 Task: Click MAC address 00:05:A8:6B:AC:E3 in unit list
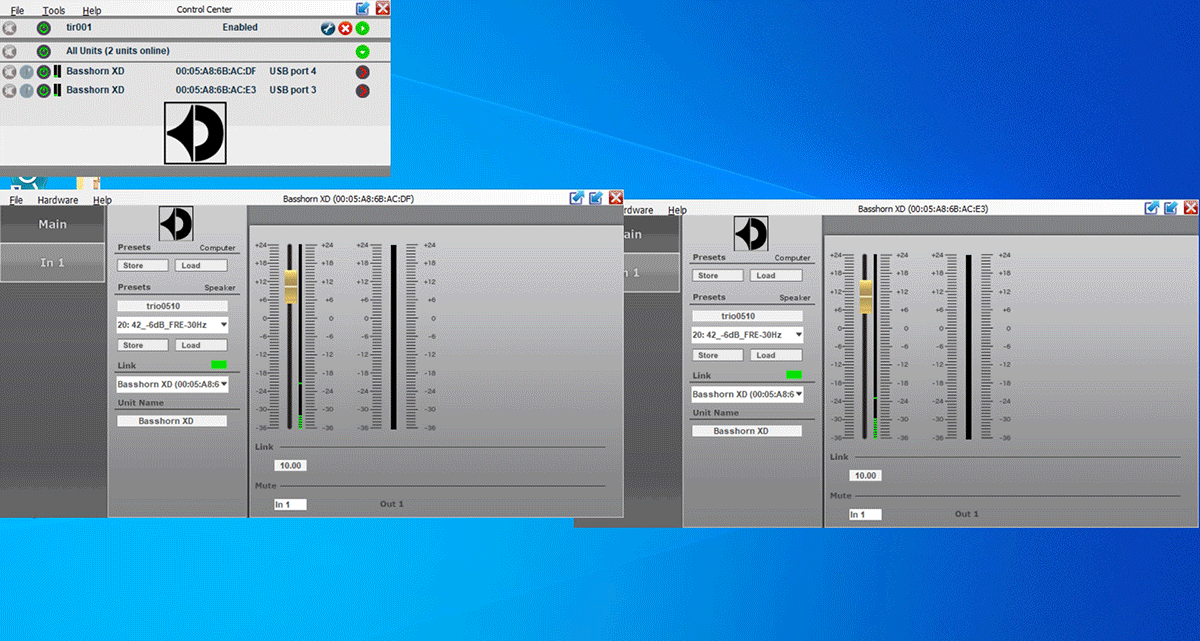[216, 90]
